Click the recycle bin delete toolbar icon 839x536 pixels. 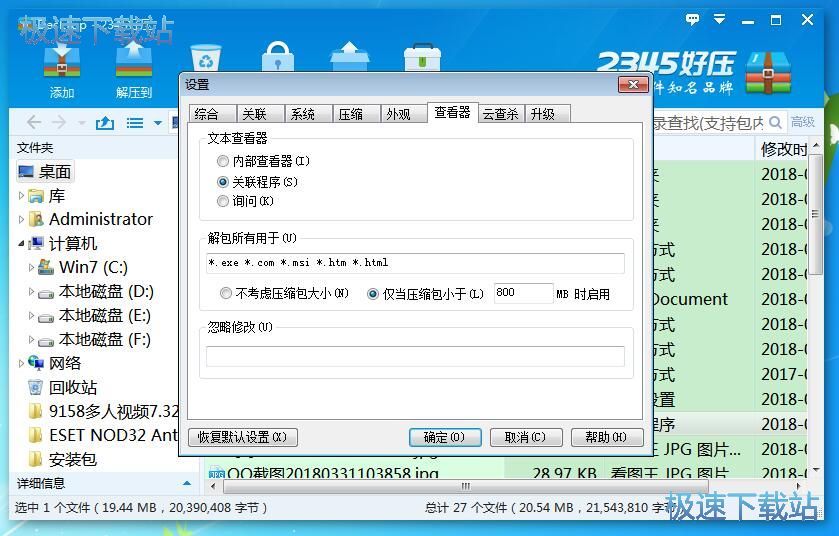click(x=206, y=58)
